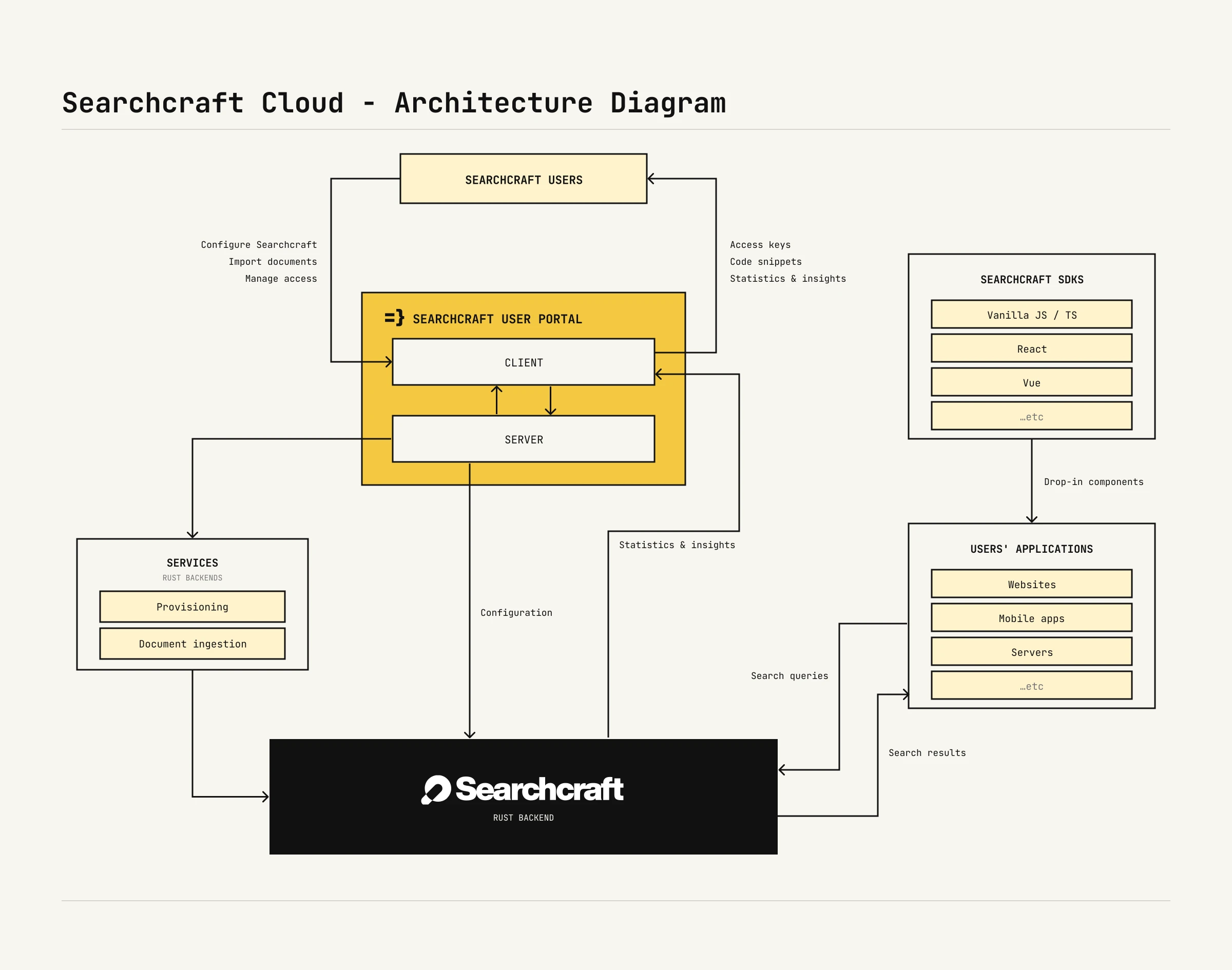
Task: Click the 'Import documents' label
Action: point(273,262)
